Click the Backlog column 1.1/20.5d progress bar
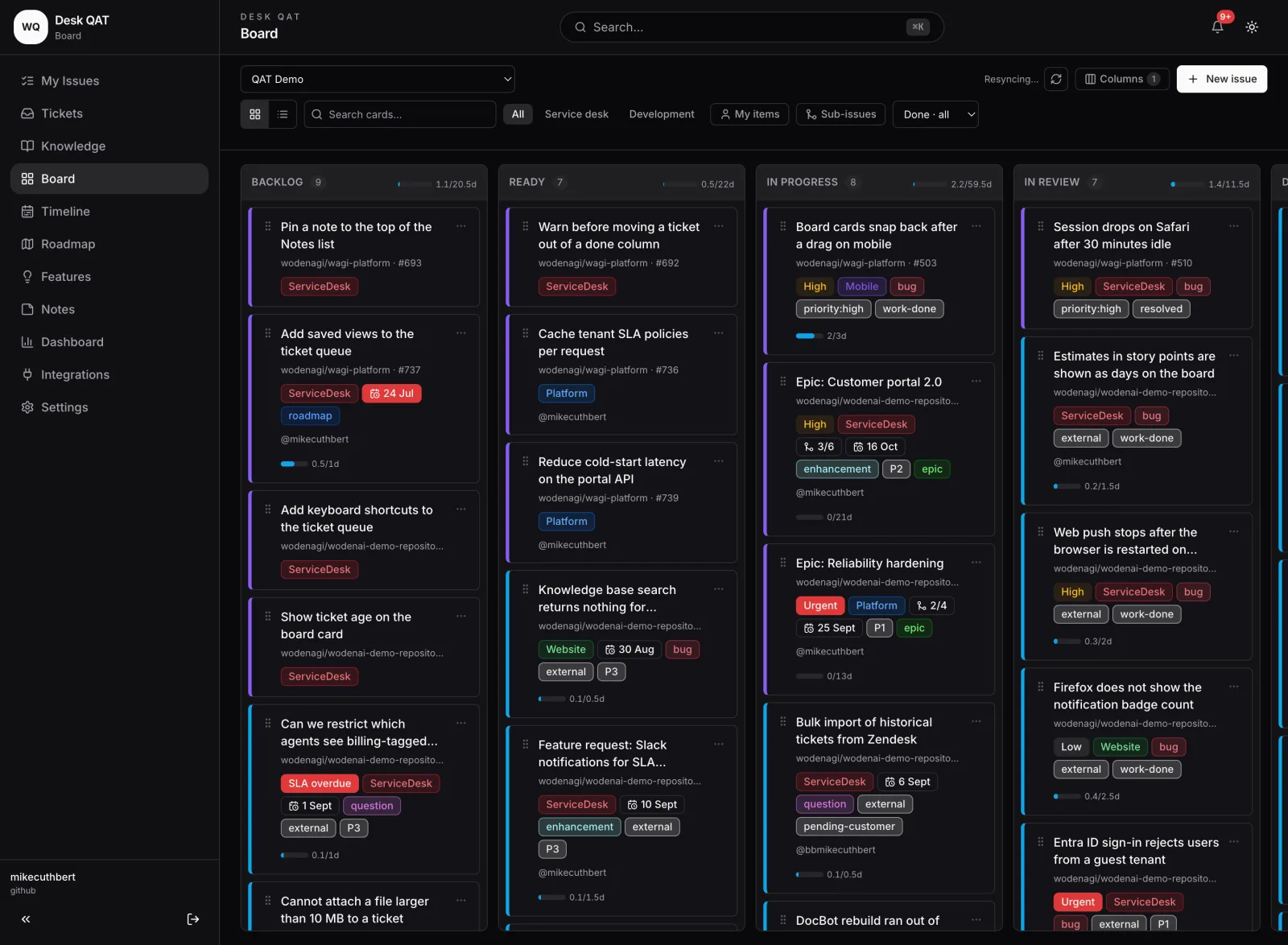This screenshot has height=945, width=1288. pos(414,184)
